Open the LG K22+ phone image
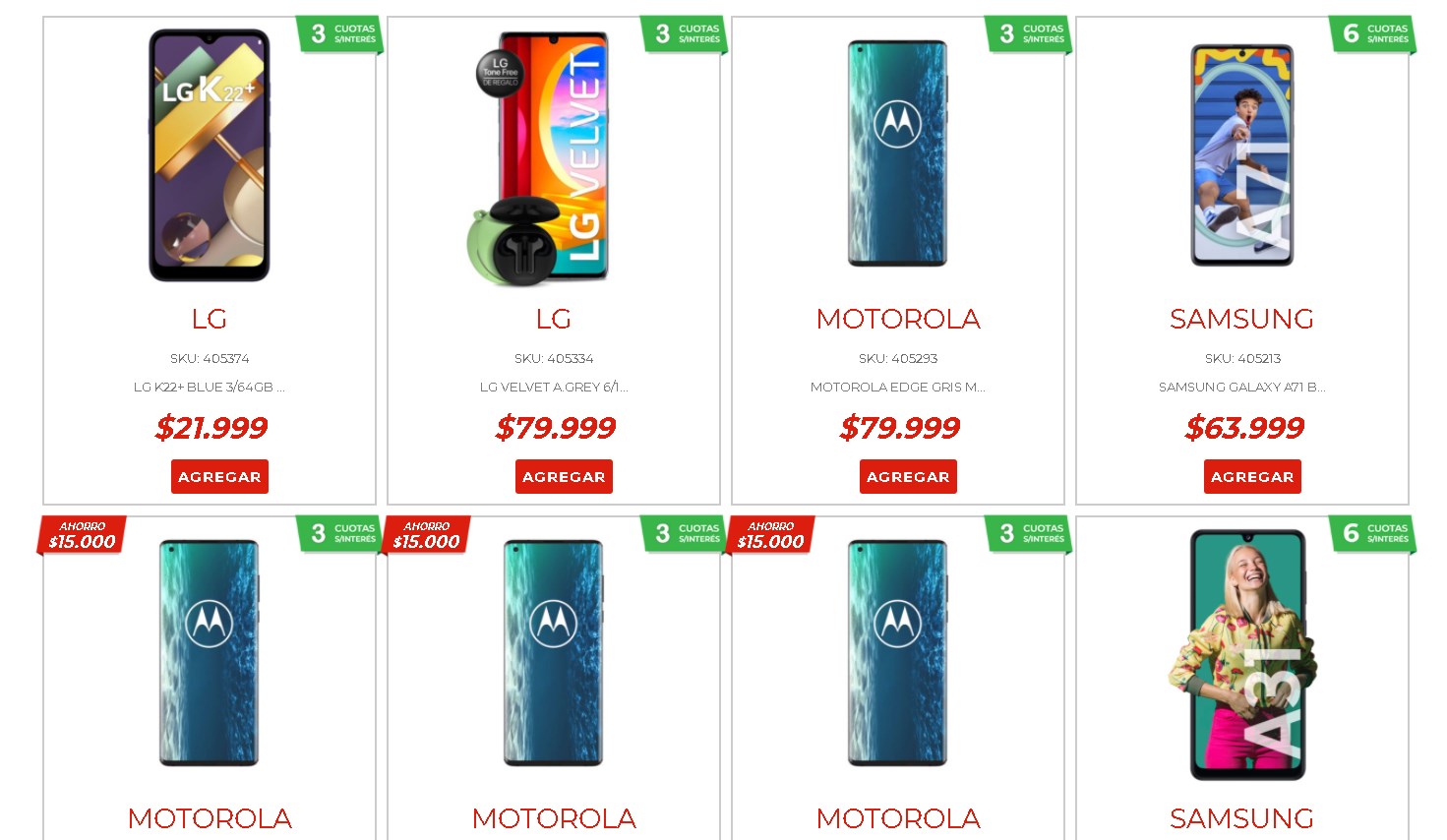1447x840 pixels. click(210, 155)
